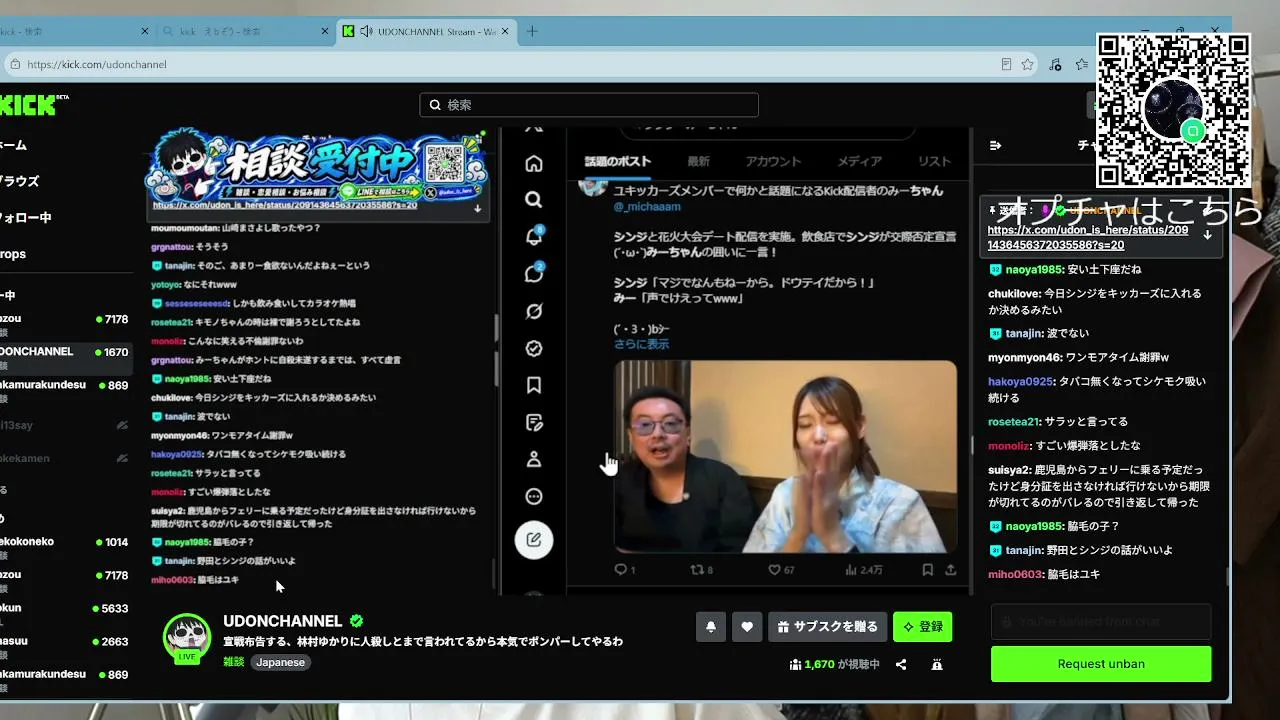Click the green 登録 subscribe button

[x=923, y=627]
